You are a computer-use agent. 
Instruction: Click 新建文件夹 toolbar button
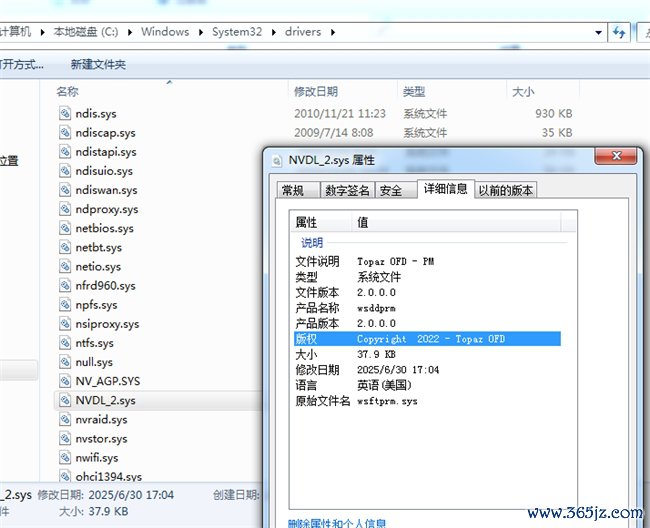point(98,65)
